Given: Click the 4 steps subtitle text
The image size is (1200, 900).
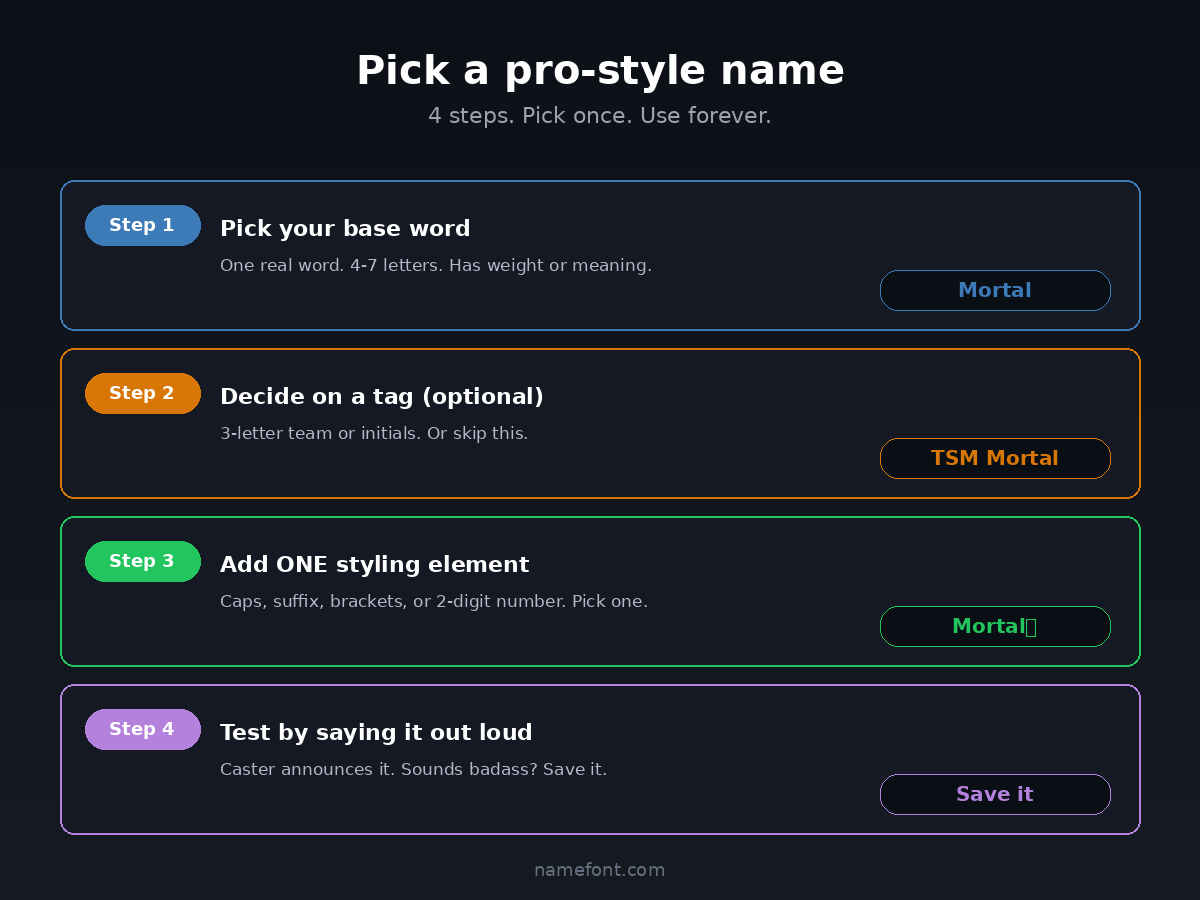Looking at the screenshot, I should pyautogui.click(x=600, y=116).
